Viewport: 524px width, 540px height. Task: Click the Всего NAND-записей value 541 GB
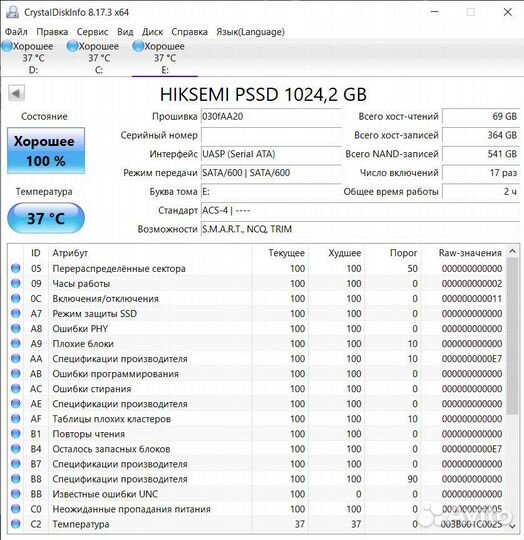click(x=481, y=154)
